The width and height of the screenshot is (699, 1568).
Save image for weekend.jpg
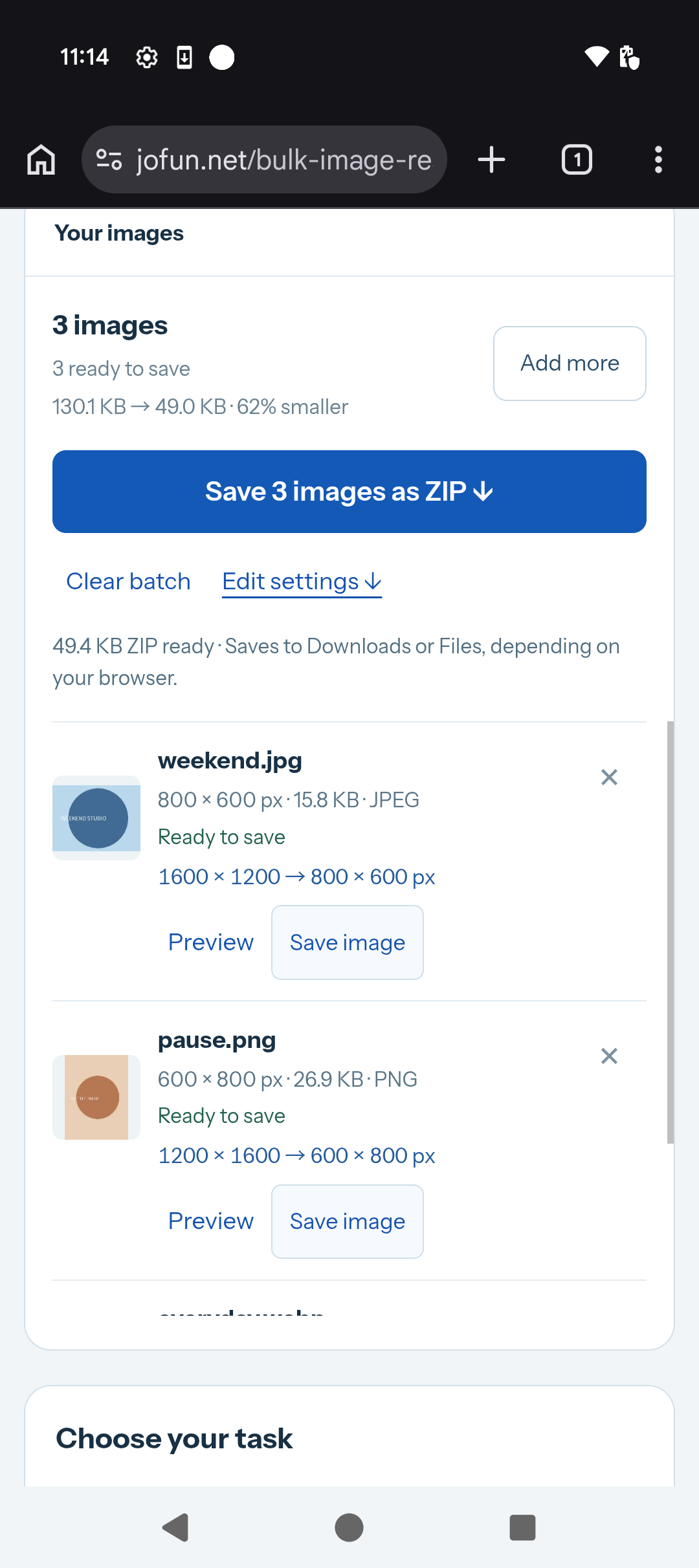348,942
